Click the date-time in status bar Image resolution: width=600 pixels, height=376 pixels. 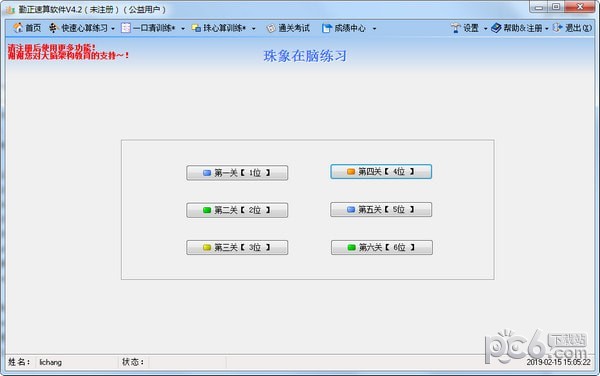tap(558, 362)
